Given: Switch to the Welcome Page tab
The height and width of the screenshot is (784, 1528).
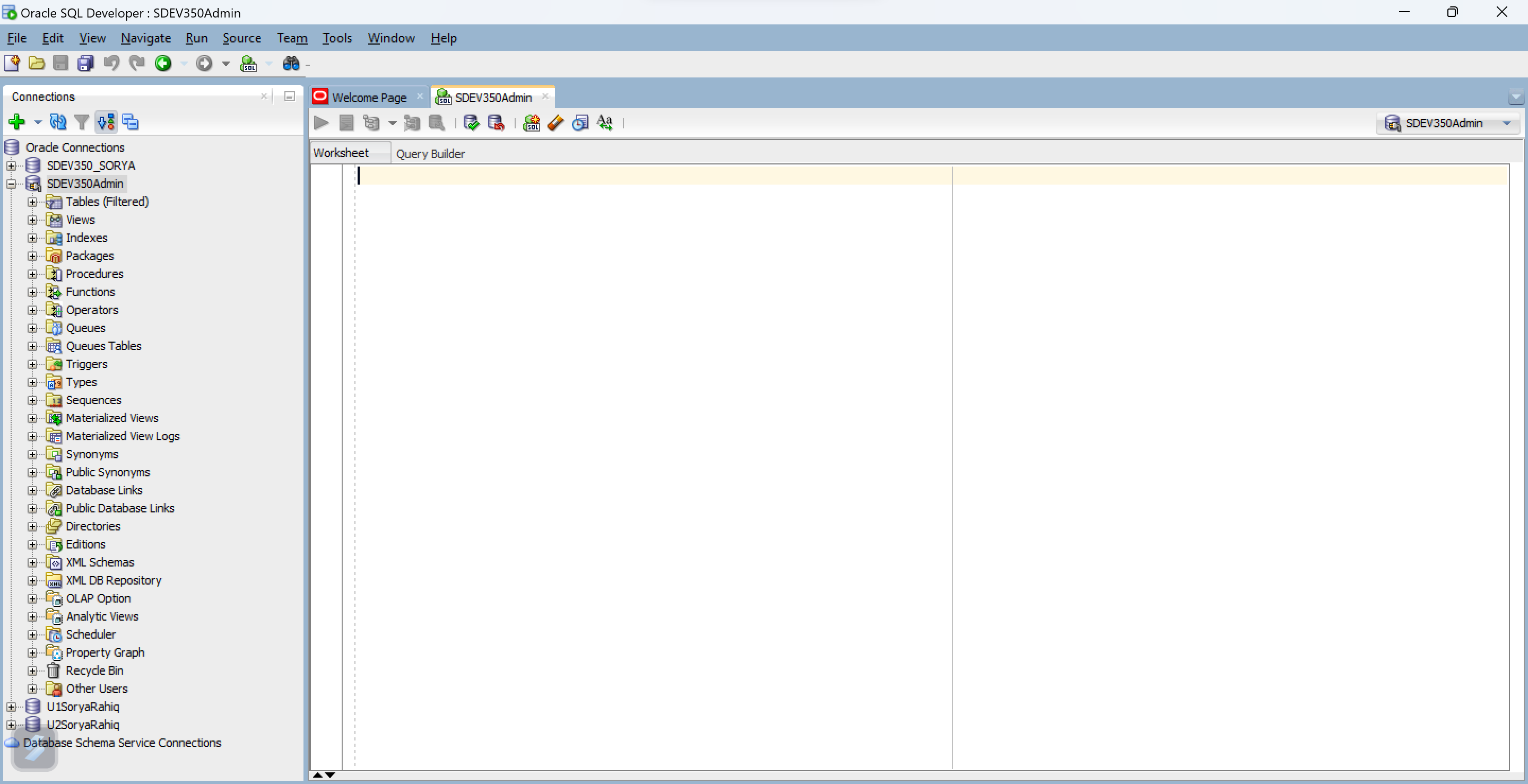Looking at the screenshot, I should [x=369, y=97].
